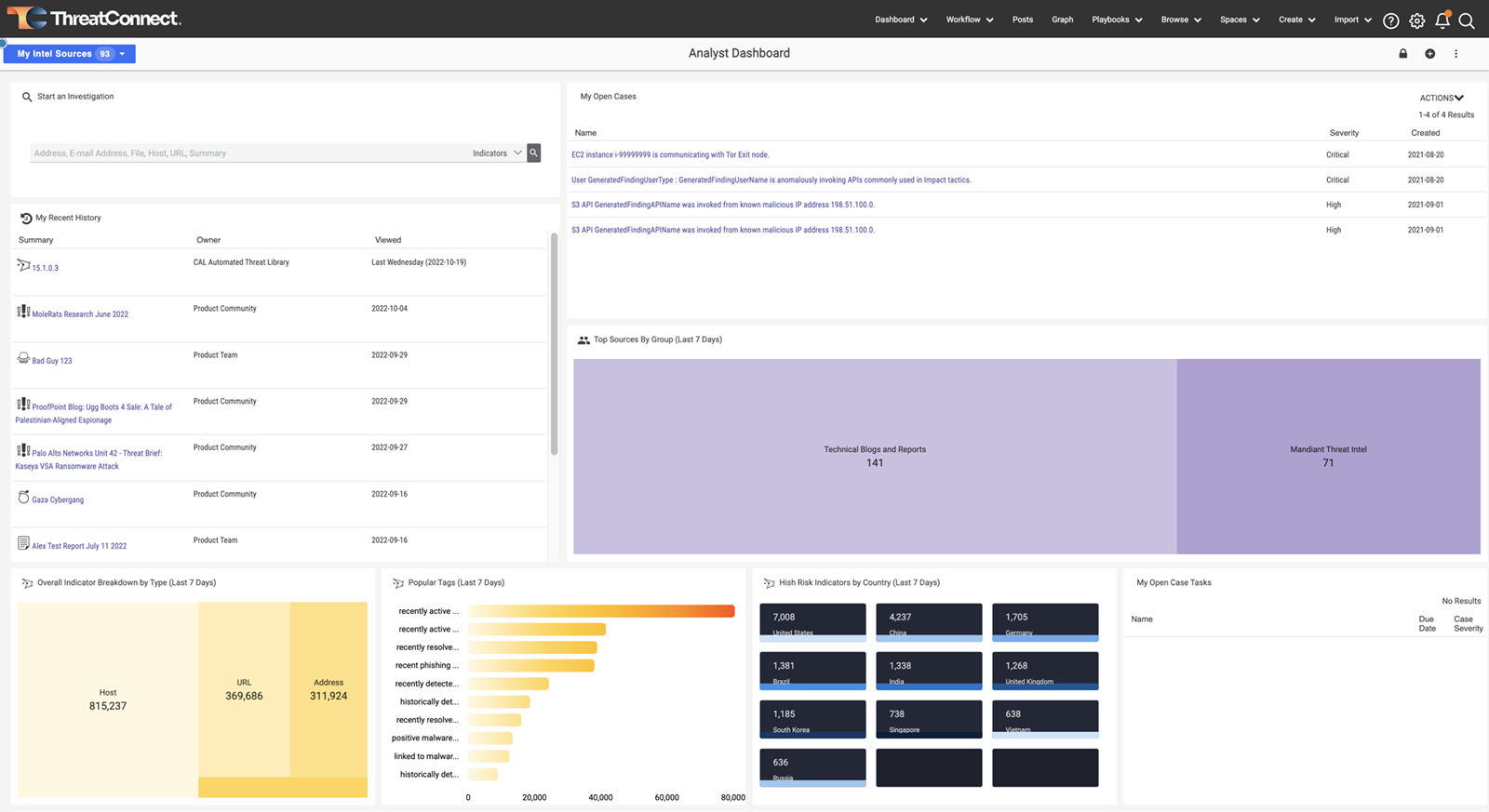Click the search magnifier in top bar
The width and height of the screenshot is (1489, 812).
pos(1467,20)
